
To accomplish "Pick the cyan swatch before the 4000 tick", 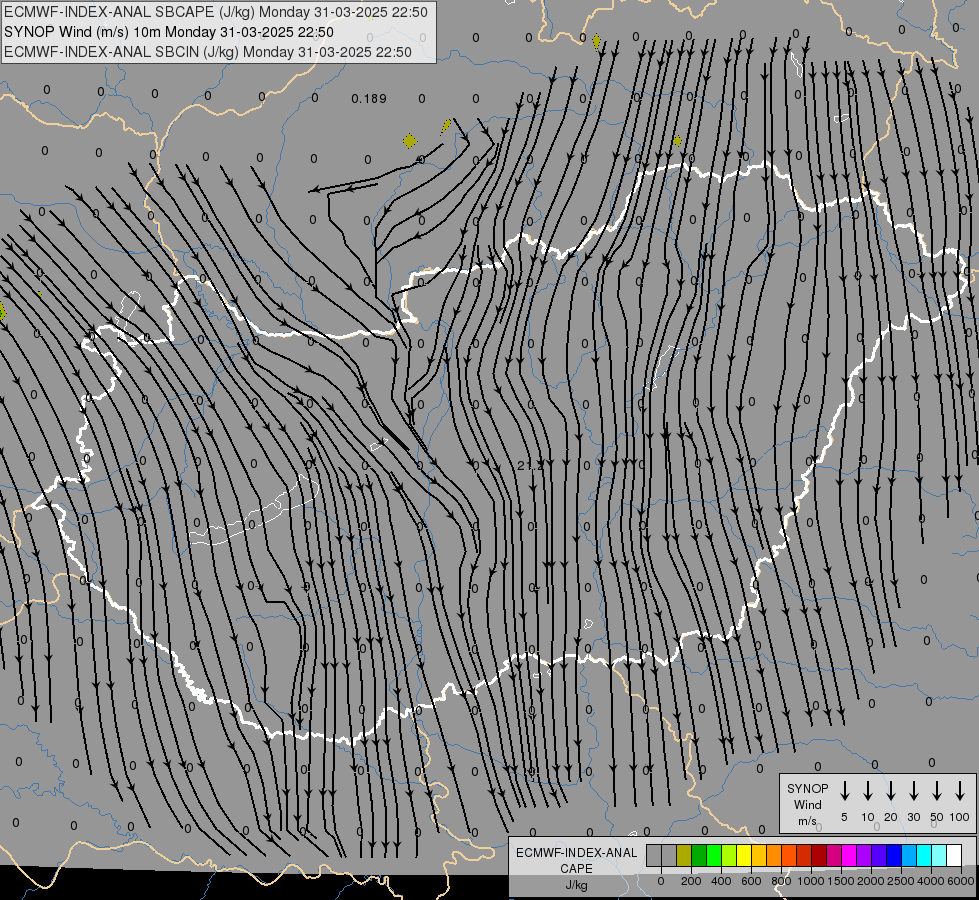I will (924, 855).
